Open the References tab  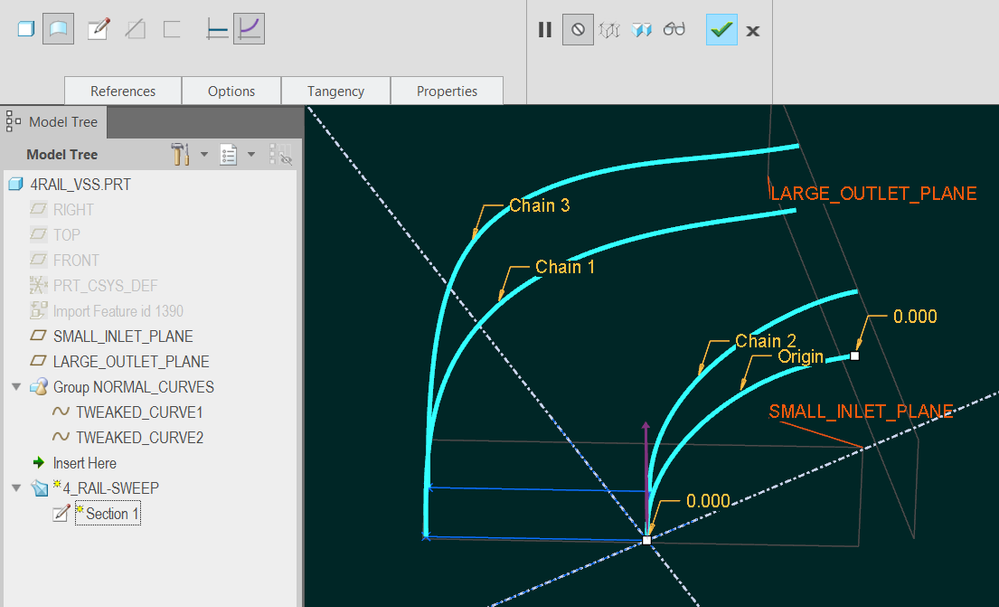123,91
